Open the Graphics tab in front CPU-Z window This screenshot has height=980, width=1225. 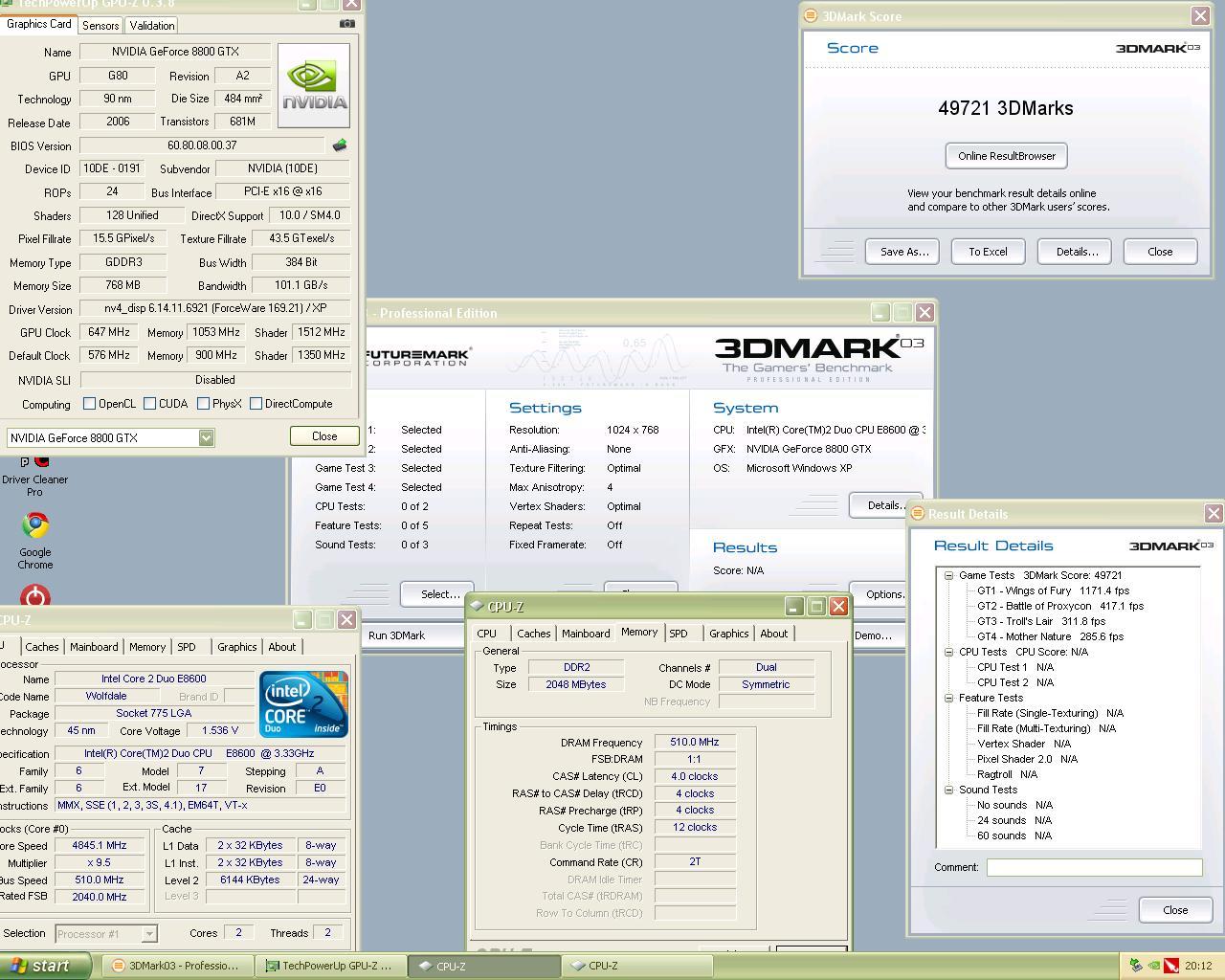[728, 634]
